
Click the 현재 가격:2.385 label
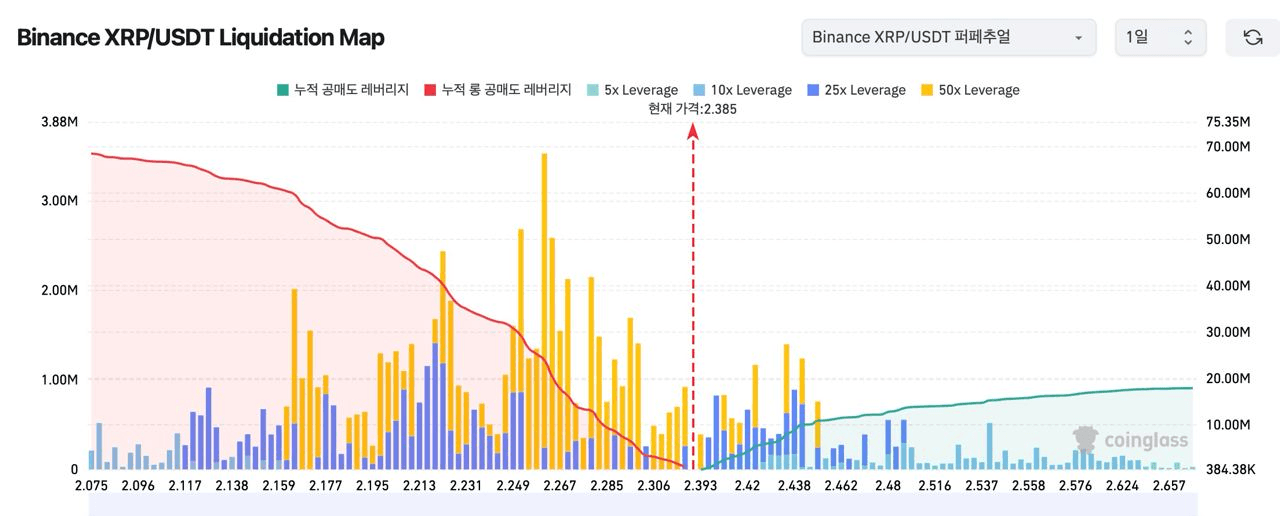pos(692,109)
